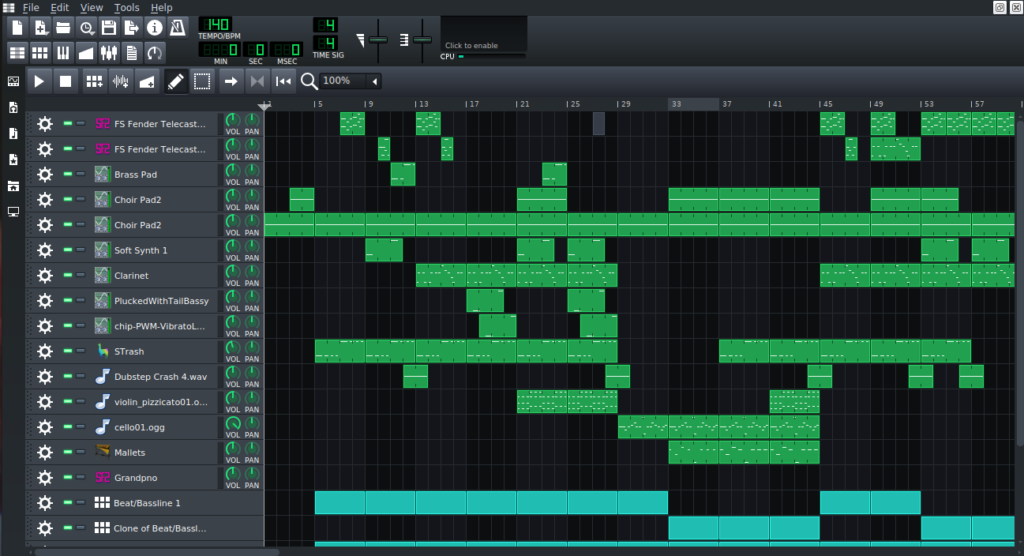Select the dashed-rectangle selection mode
The image size is (1024, 556).
click(202, 81)
